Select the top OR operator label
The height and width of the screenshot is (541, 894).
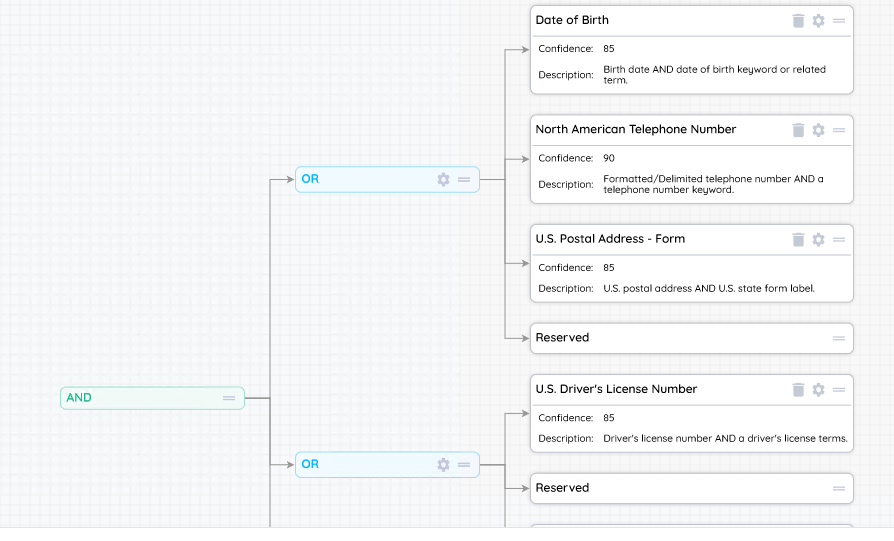click(310, 179)
